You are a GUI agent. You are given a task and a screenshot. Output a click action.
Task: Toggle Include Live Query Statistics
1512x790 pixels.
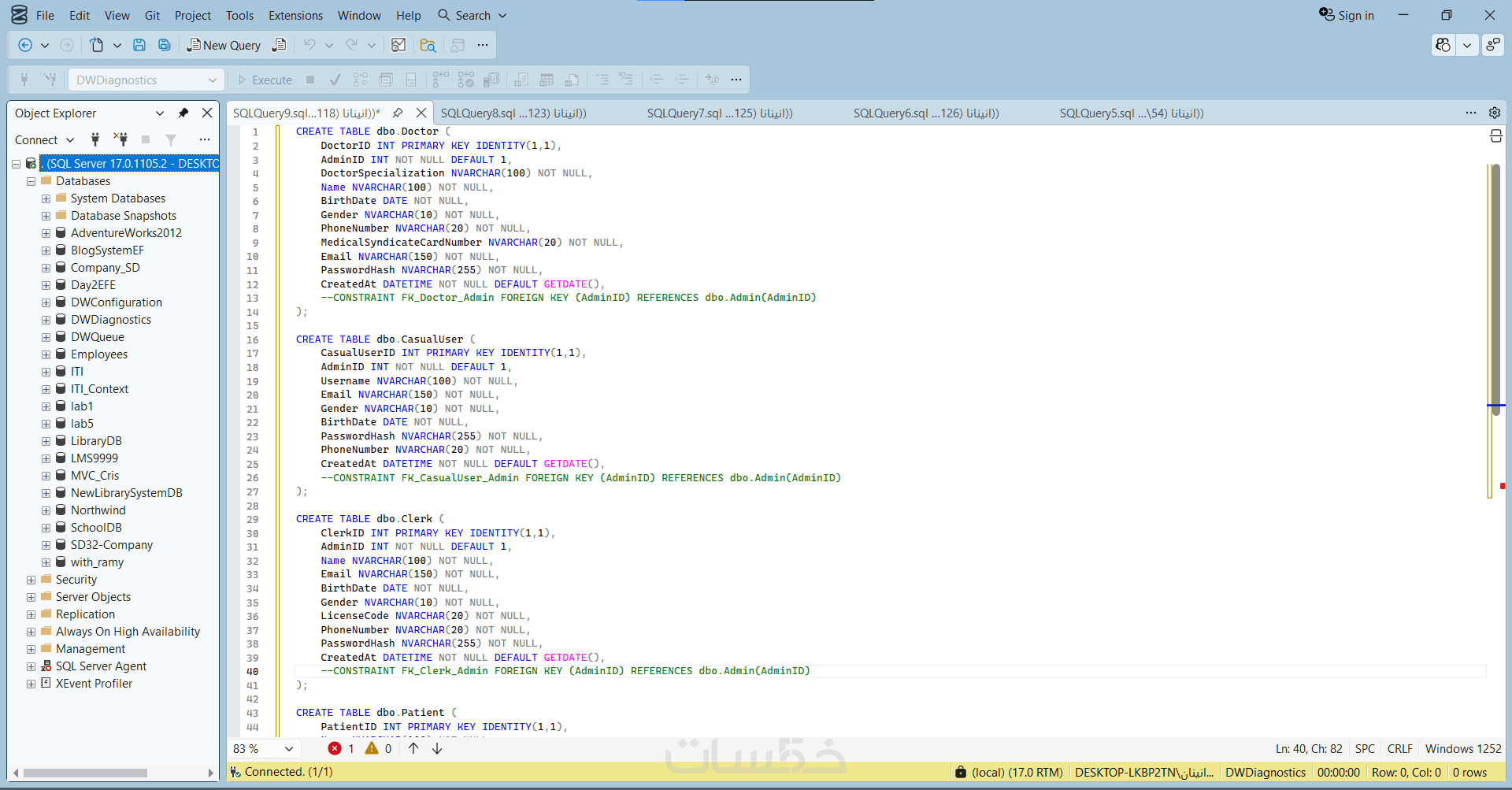[x=466, y=80]
